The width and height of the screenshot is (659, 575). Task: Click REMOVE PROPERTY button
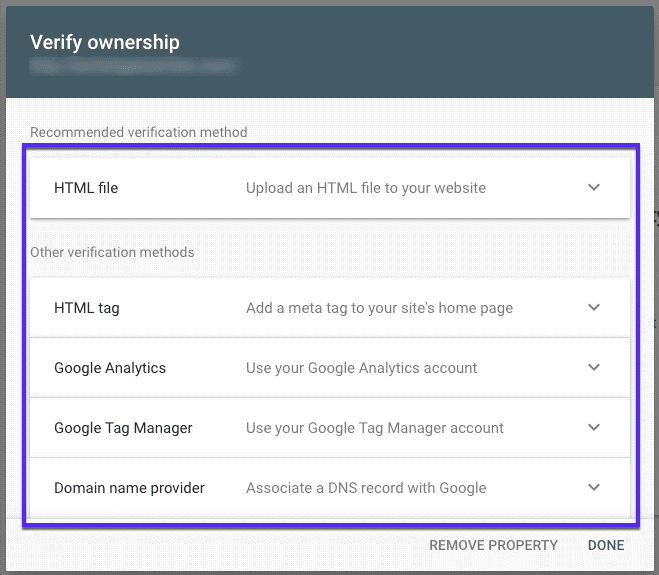click(493, 545)
